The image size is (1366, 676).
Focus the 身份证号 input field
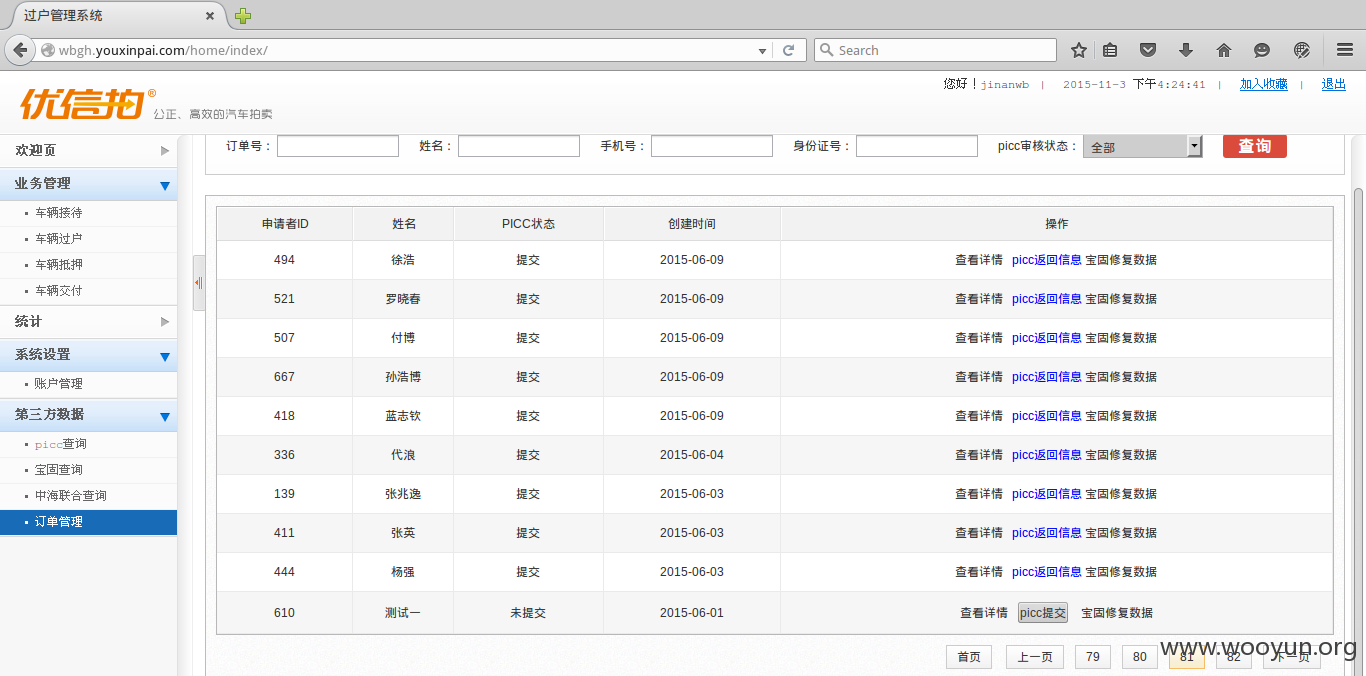point(917,146)
